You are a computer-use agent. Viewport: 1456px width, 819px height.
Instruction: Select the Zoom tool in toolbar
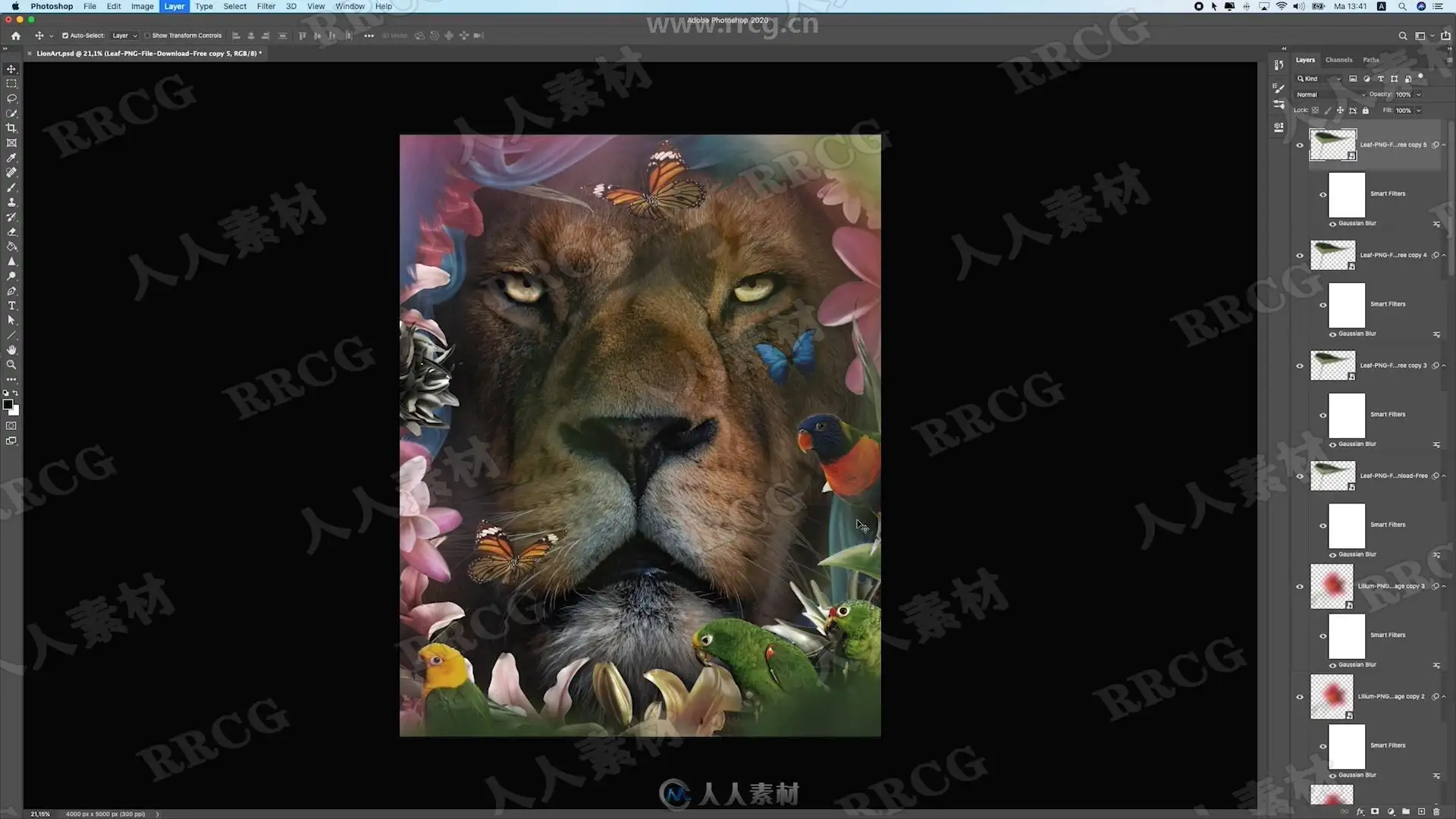click(x=11, y=365)
